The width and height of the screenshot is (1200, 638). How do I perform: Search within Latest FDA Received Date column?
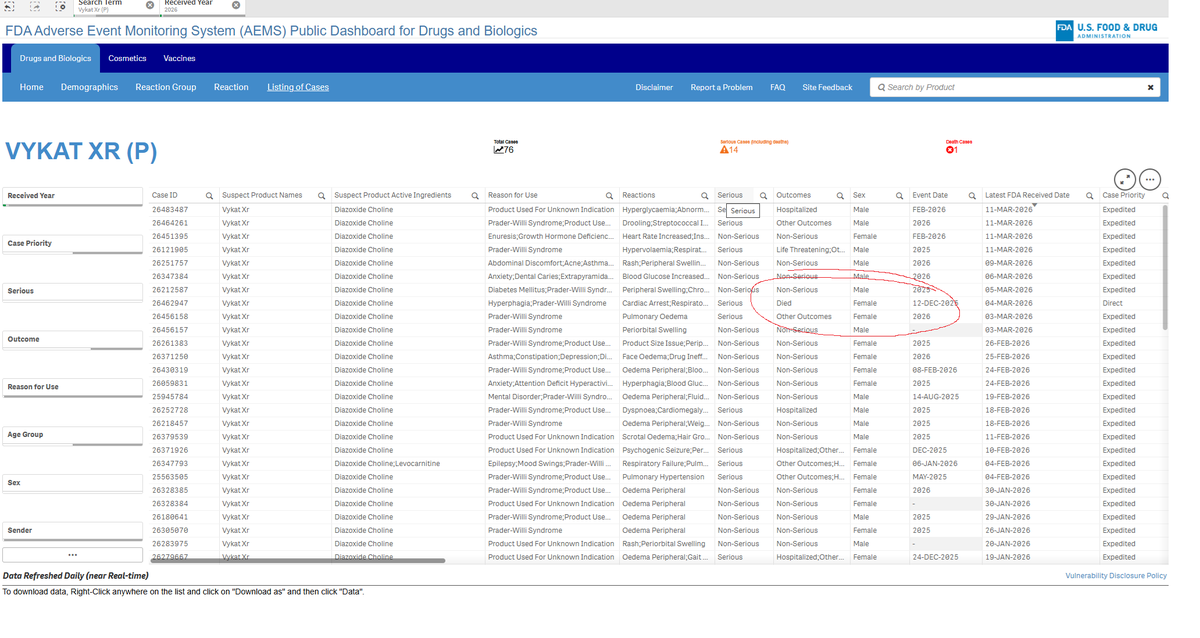coord(1089,196)
